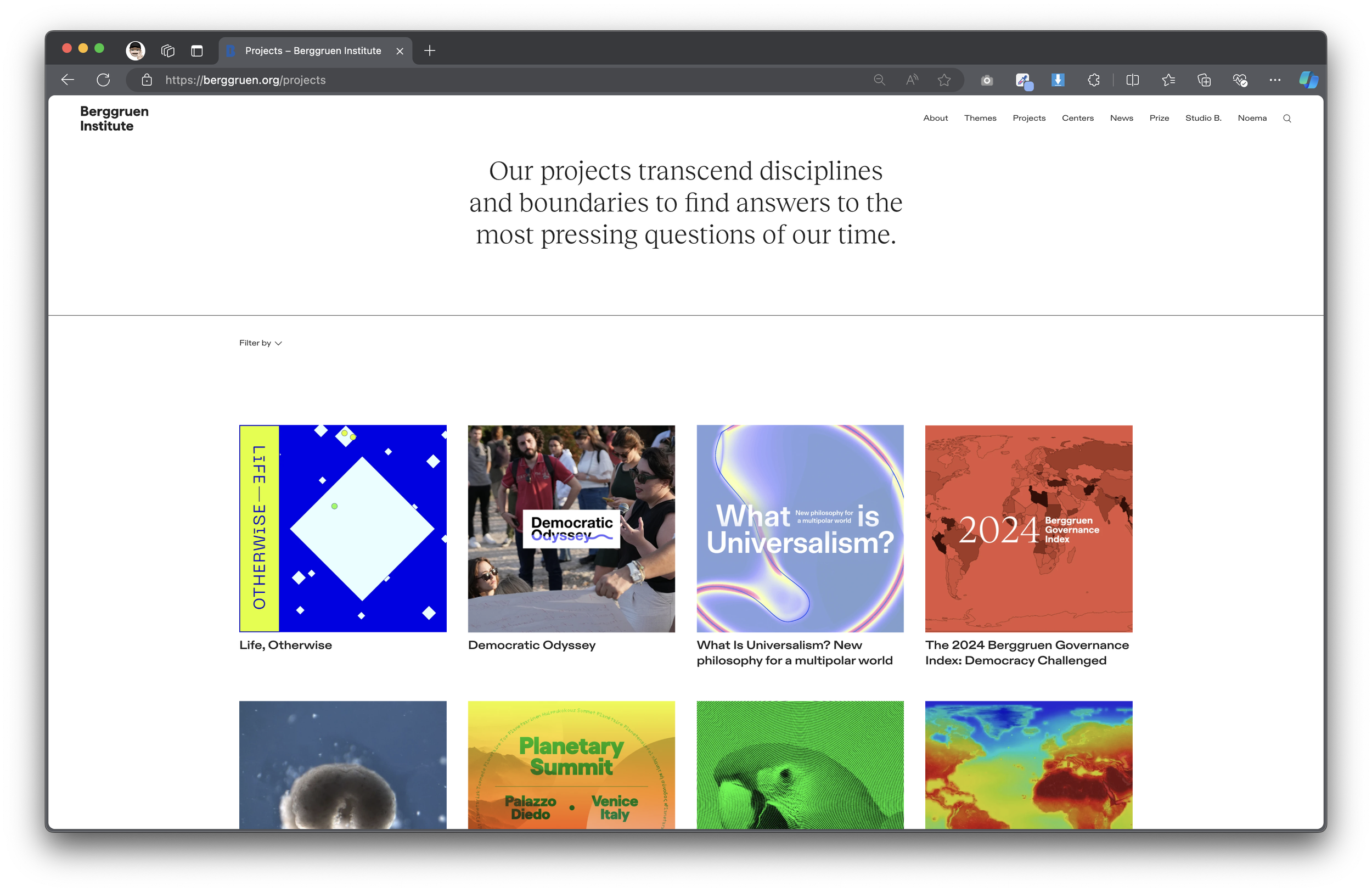Open the Extensions puzzle-piece menu
The image size is (1372, 892).
(x=1094, y=80)
